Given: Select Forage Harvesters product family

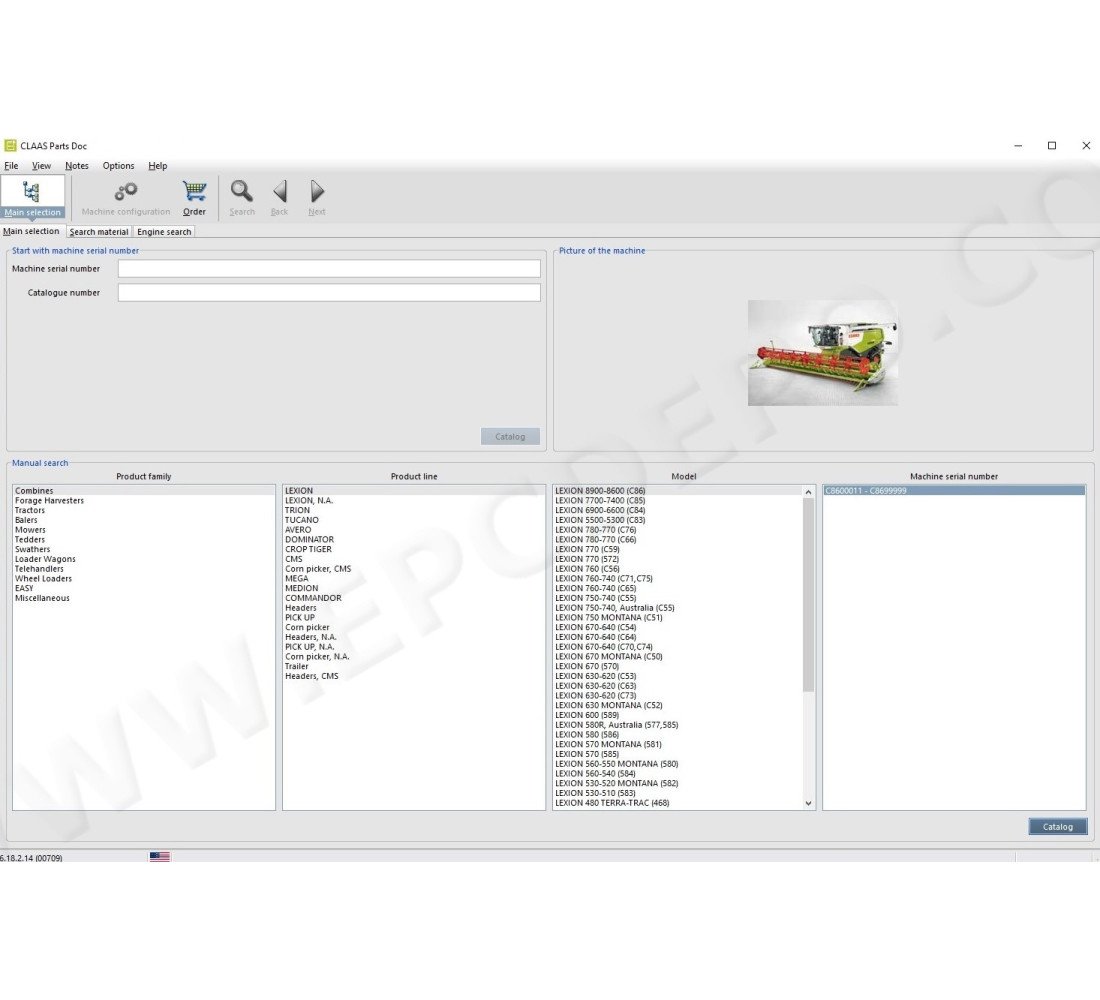Looking at the screenshot, I should click(144, 501).
